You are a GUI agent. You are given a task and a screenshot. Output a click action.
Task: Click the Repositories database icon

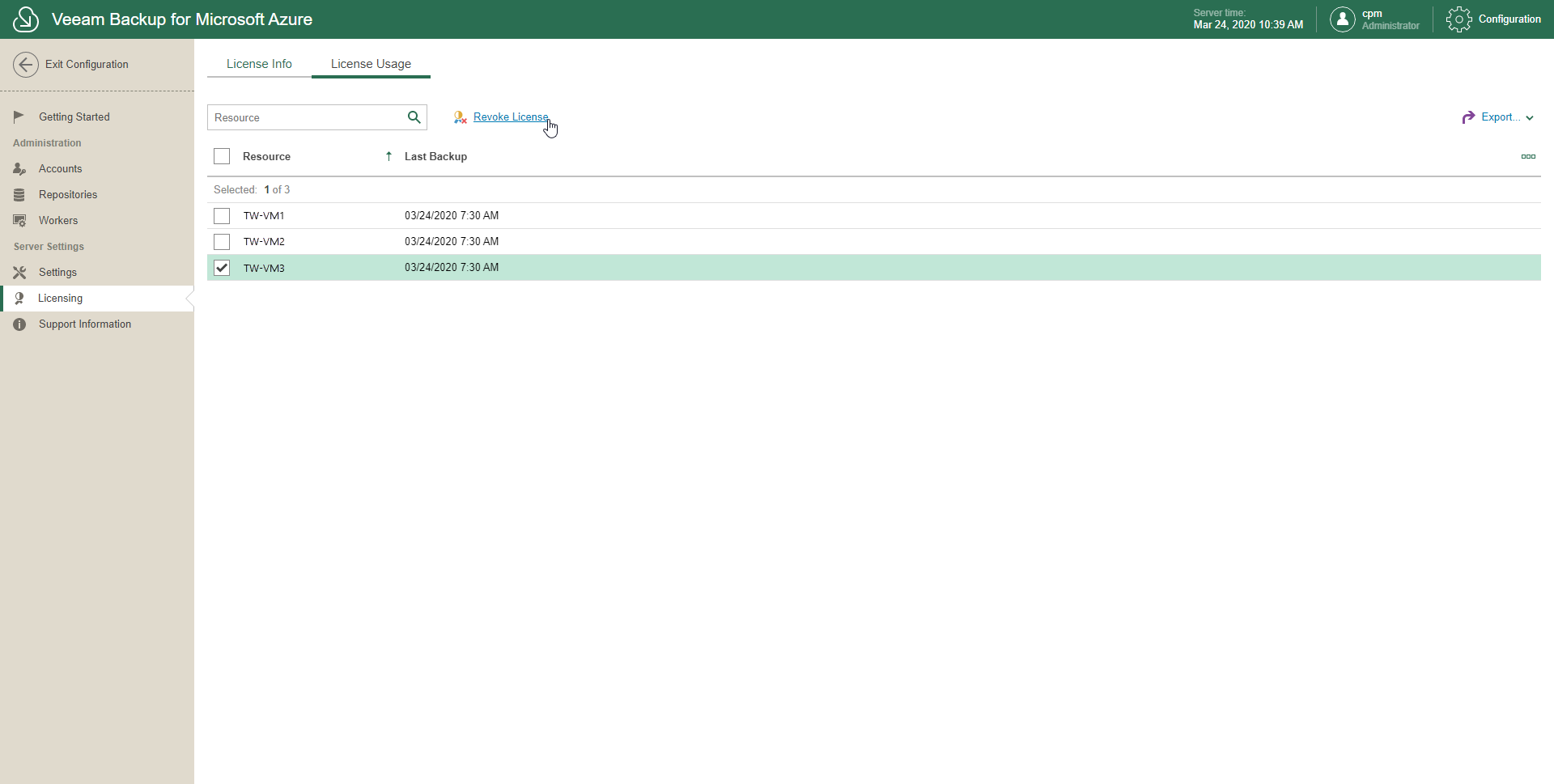[x=19, y=194]
